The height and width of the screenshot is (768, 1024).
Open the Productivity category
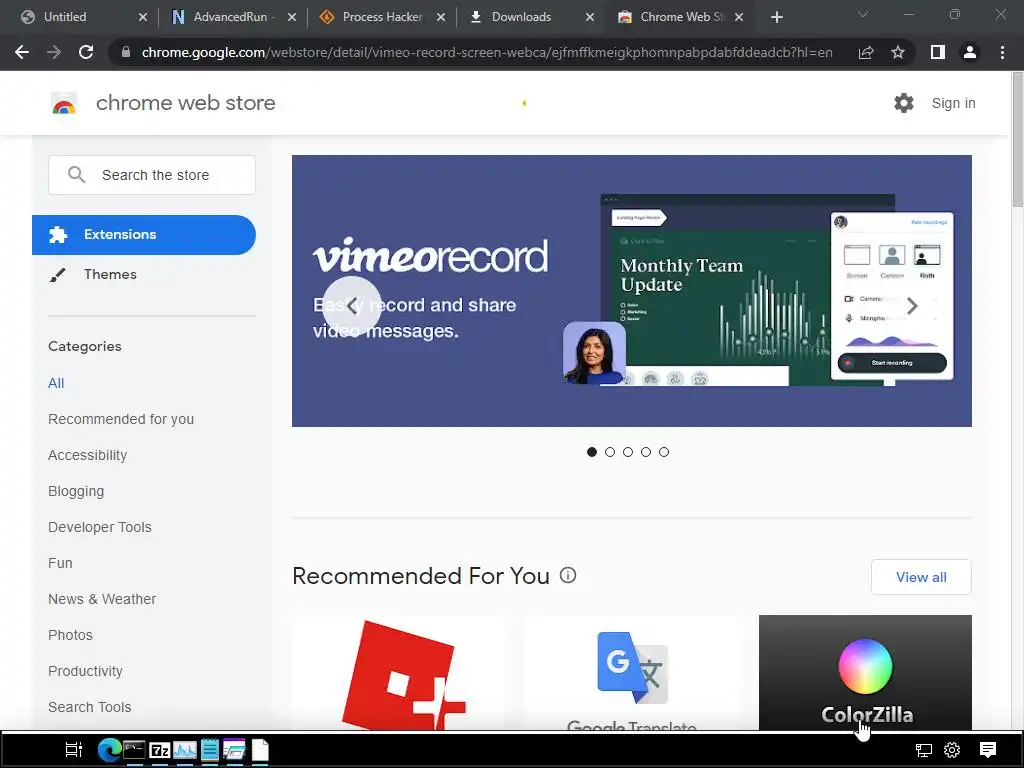85,671
